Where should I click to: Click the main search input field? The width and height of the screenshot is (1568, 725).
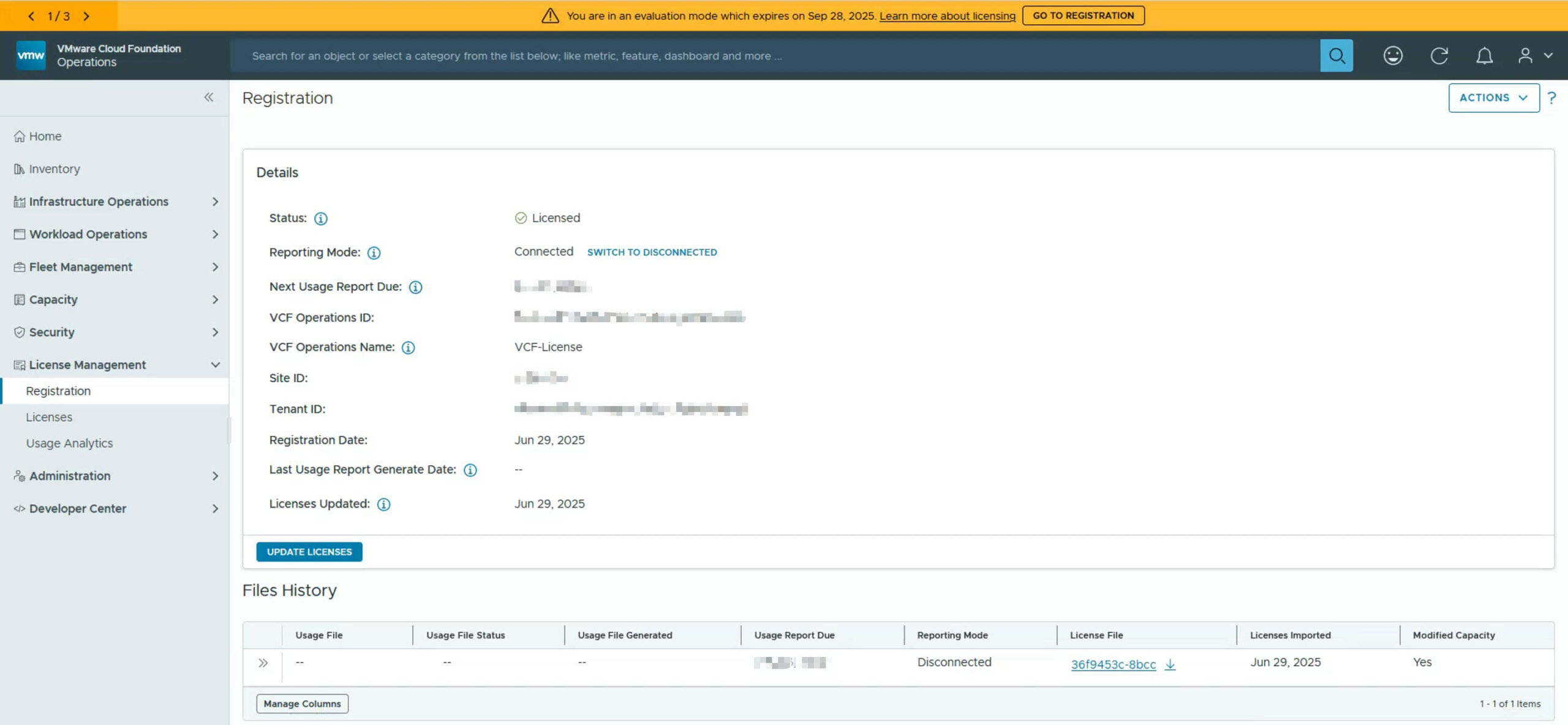(772, 56)
